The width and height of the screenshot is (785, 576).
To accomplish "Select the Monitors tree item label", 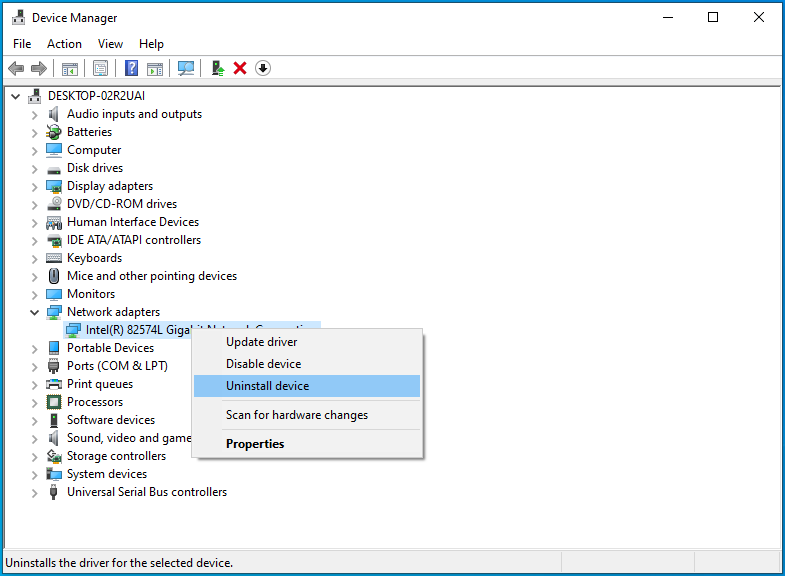I will pyautogui.click(x=91, y=294).
